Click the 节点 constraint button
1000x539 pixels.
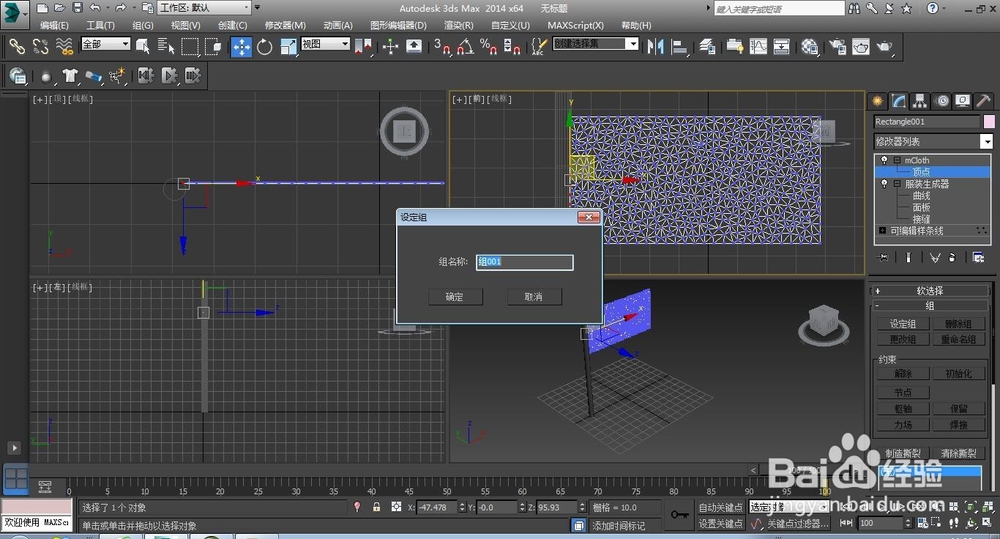click(x=903, y=392)
